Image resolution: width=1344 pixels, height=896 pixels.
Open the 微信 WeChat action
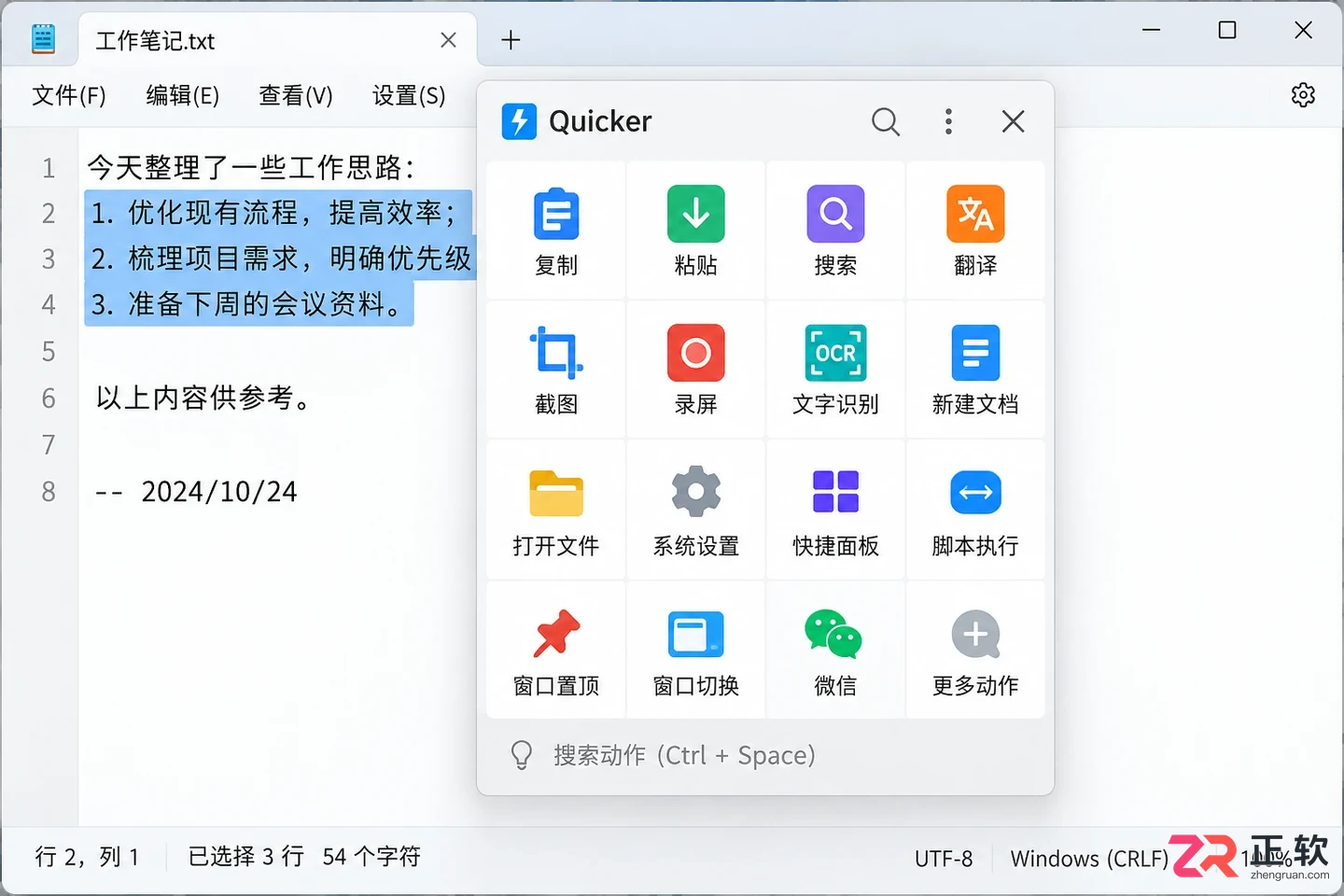pyautogui.click(x=835, y=650)
